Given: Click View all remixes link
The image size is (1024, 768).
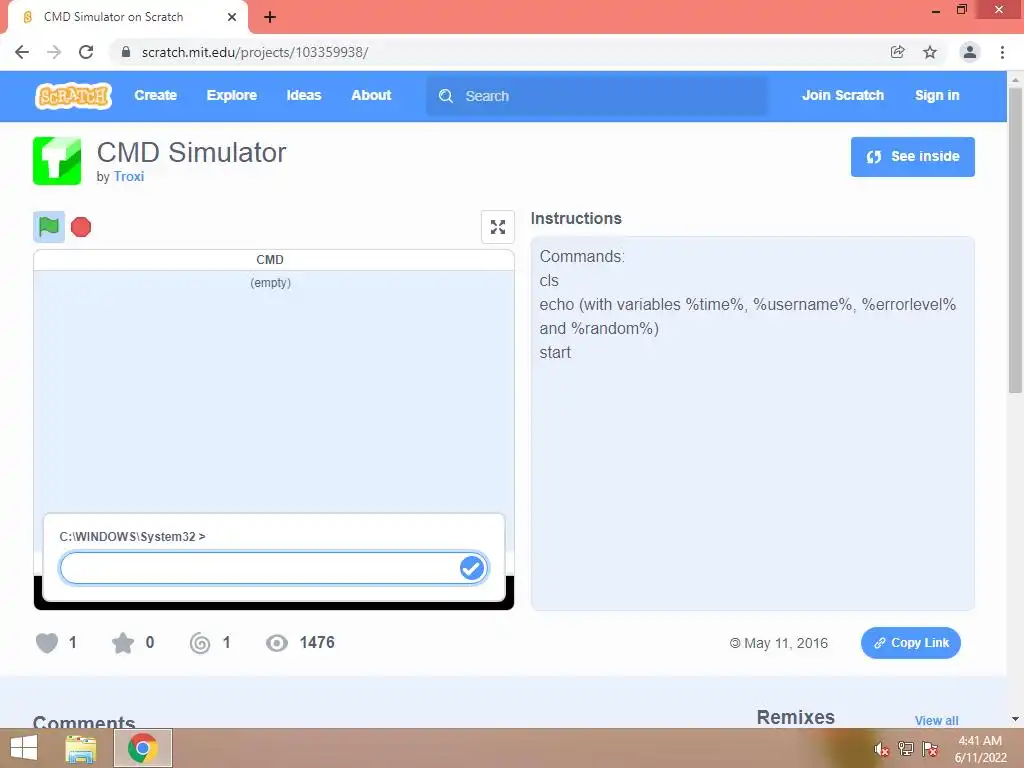Looking at the screenshot, I should pos(936,720).
